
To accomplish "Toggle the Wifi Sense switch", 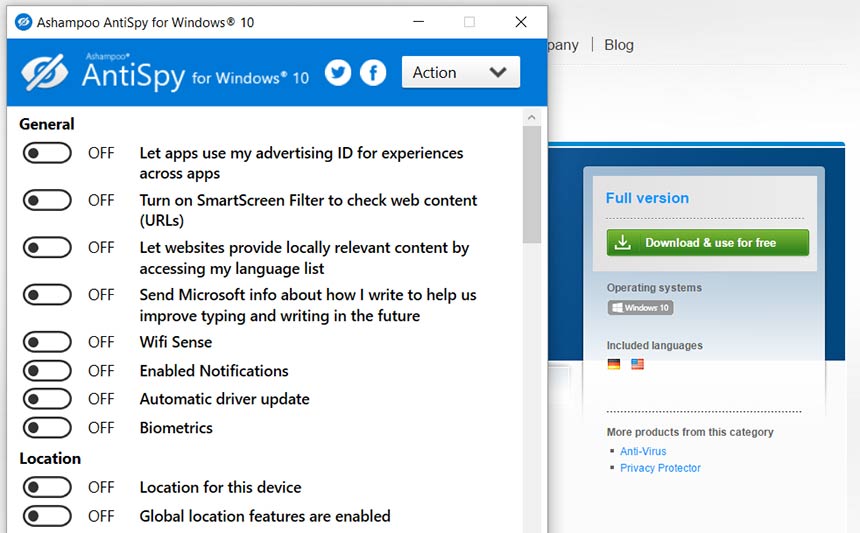I will [47, 342].
